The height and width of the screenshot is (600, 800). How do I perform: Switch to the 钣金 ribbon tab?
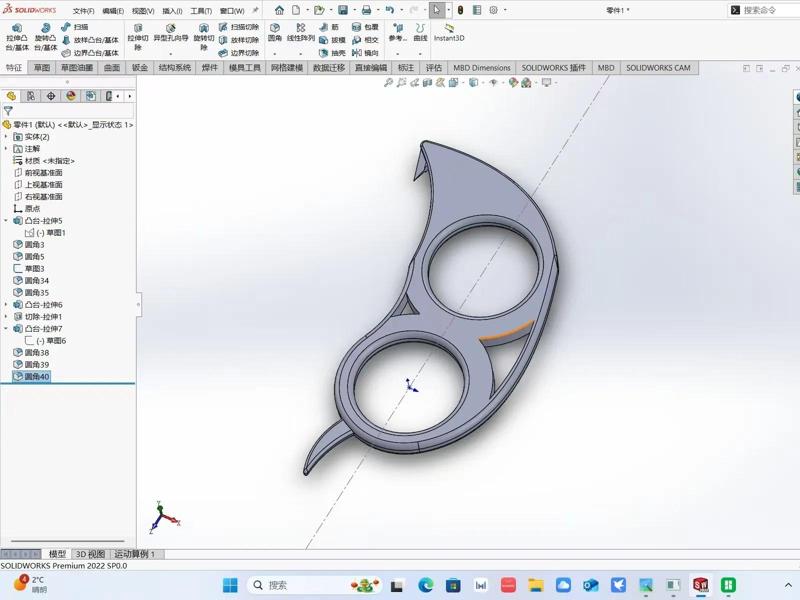[139, 68]
